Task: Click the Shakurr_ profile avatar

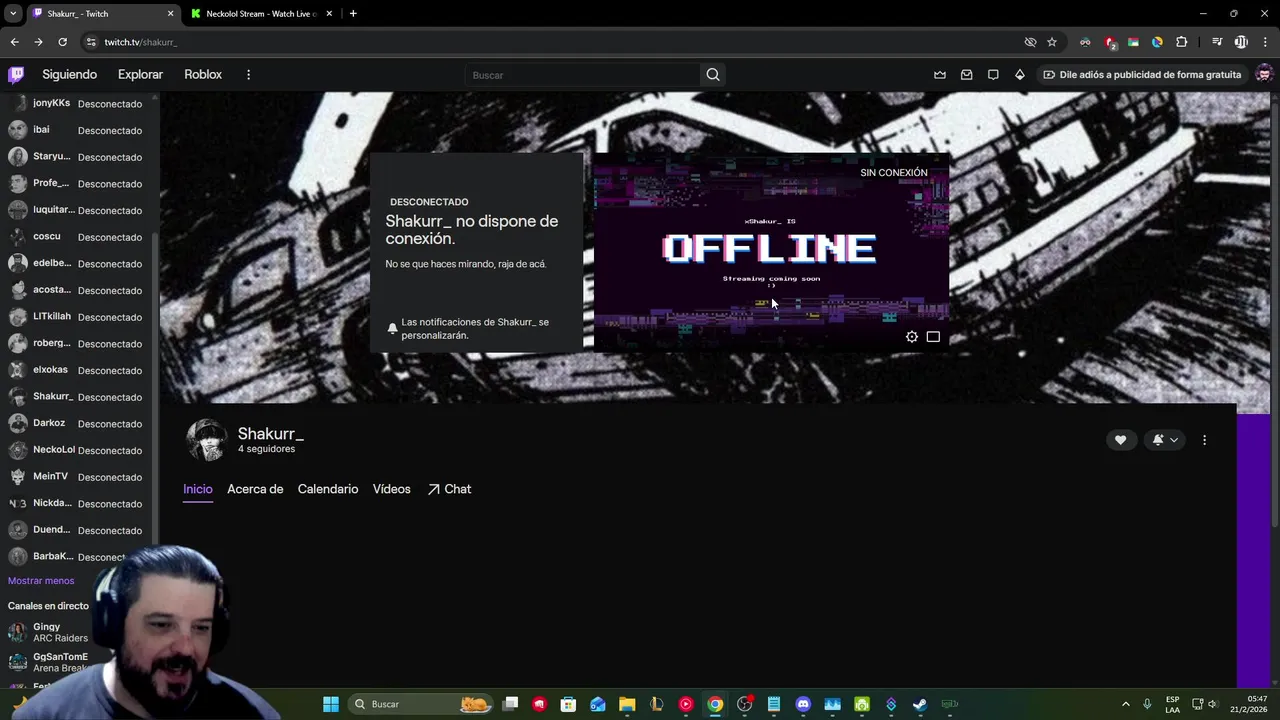Action: pos(206,440)
